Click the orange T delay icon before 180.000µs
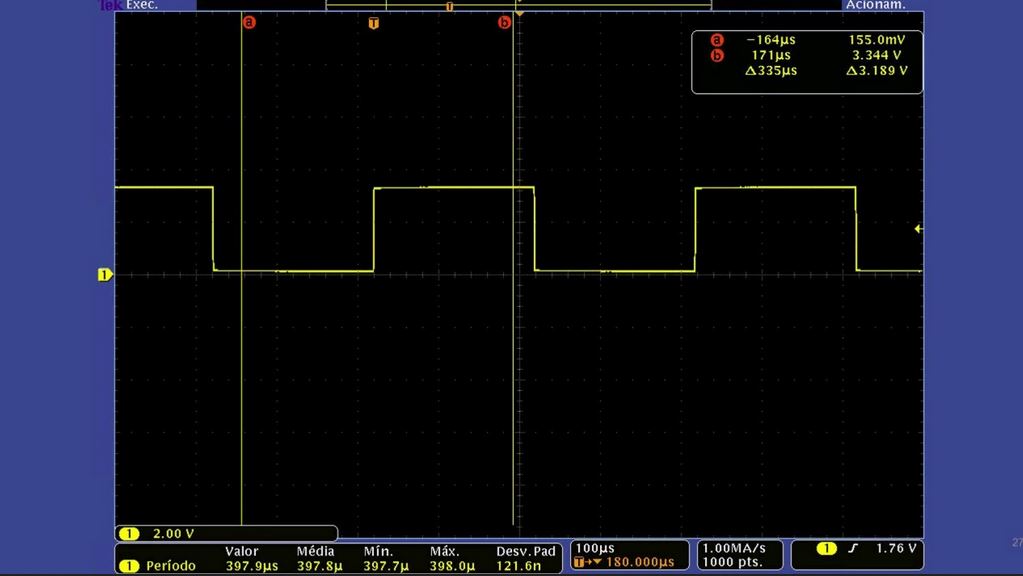 (579, 562)
